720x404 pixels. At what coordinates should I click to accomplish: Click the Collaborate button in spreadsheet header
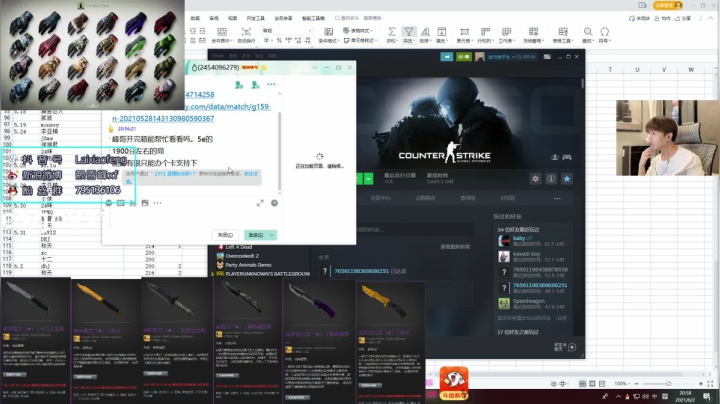(663, 18)
